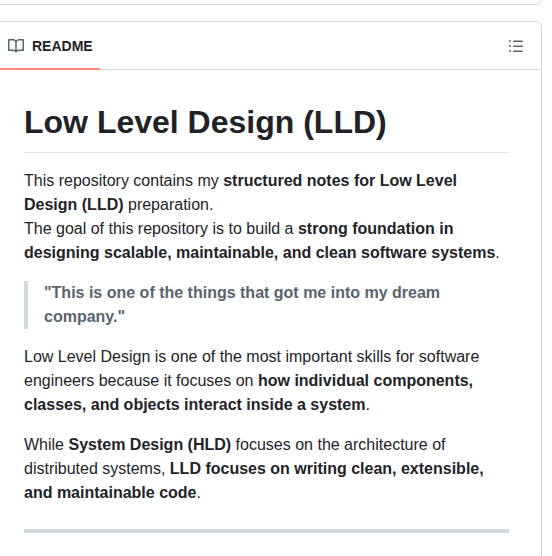Click the word "company." in the blockquote
Screen dimensions: 552x556
(x=84, y=317)
